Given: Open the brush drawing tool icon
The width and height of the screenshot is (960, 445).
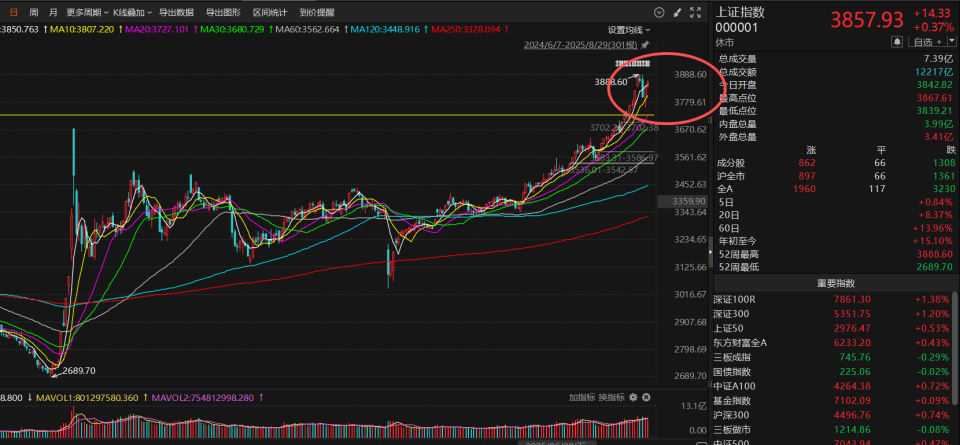Looking at the screenshot, I should coord(677,12).
